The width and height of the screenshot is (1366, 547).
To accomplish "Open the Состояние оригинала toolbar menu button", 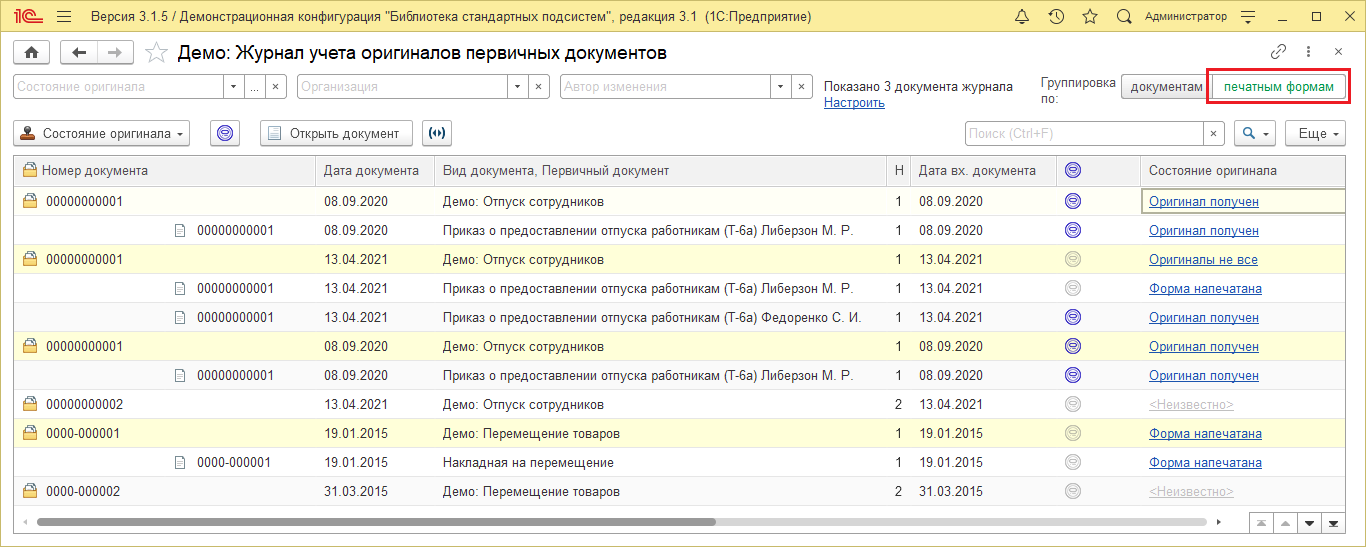I will pos(103,133).
